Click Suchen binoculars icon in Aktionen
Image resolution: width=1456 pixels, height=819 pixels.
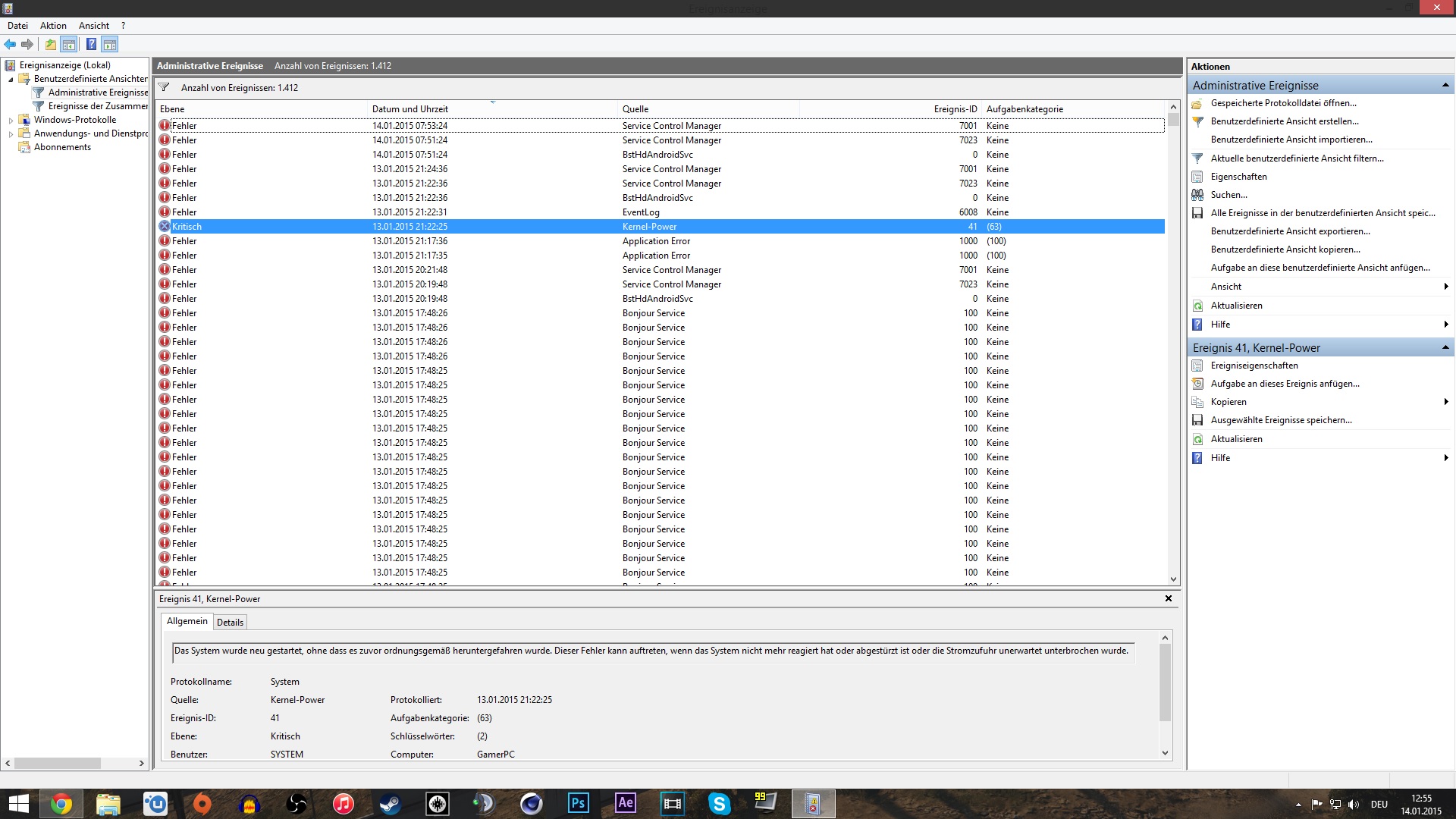(x=1197, y=195)
